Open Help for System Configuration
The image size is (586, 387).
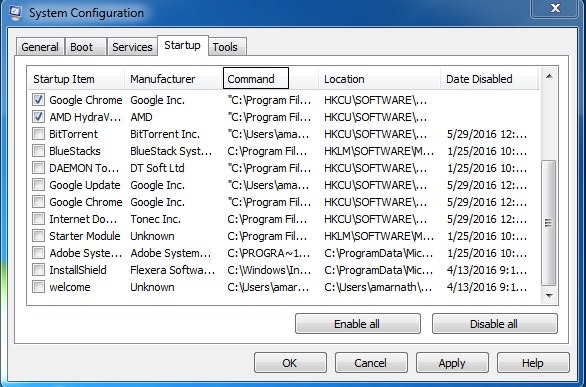pos(533,363)
